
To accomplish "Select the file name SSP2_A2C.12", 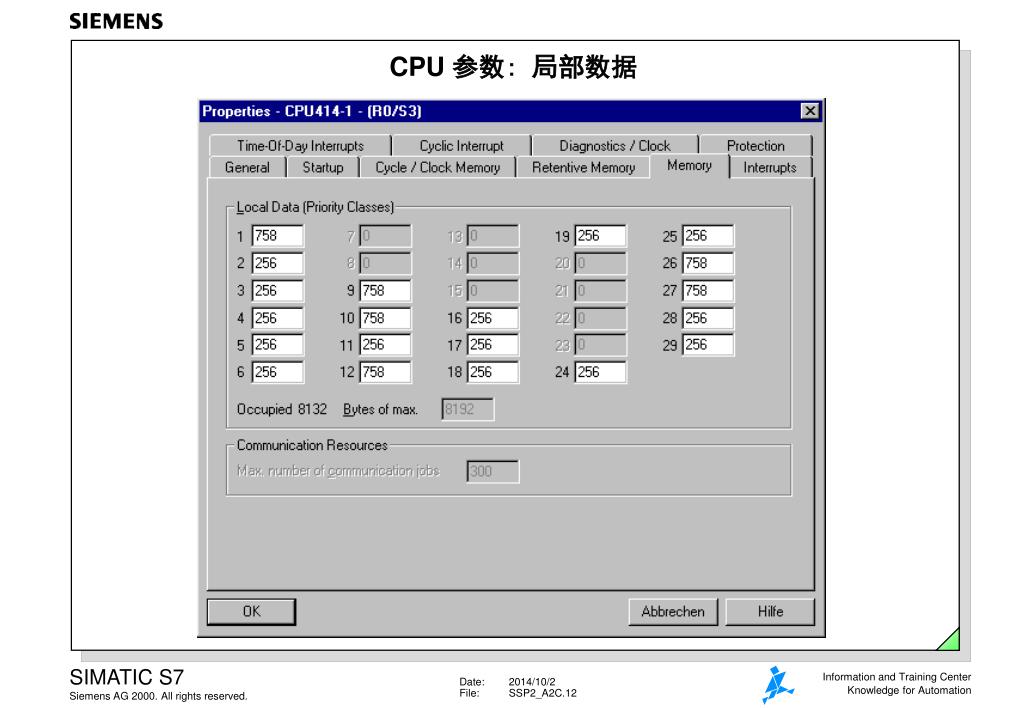I will 542,693.
